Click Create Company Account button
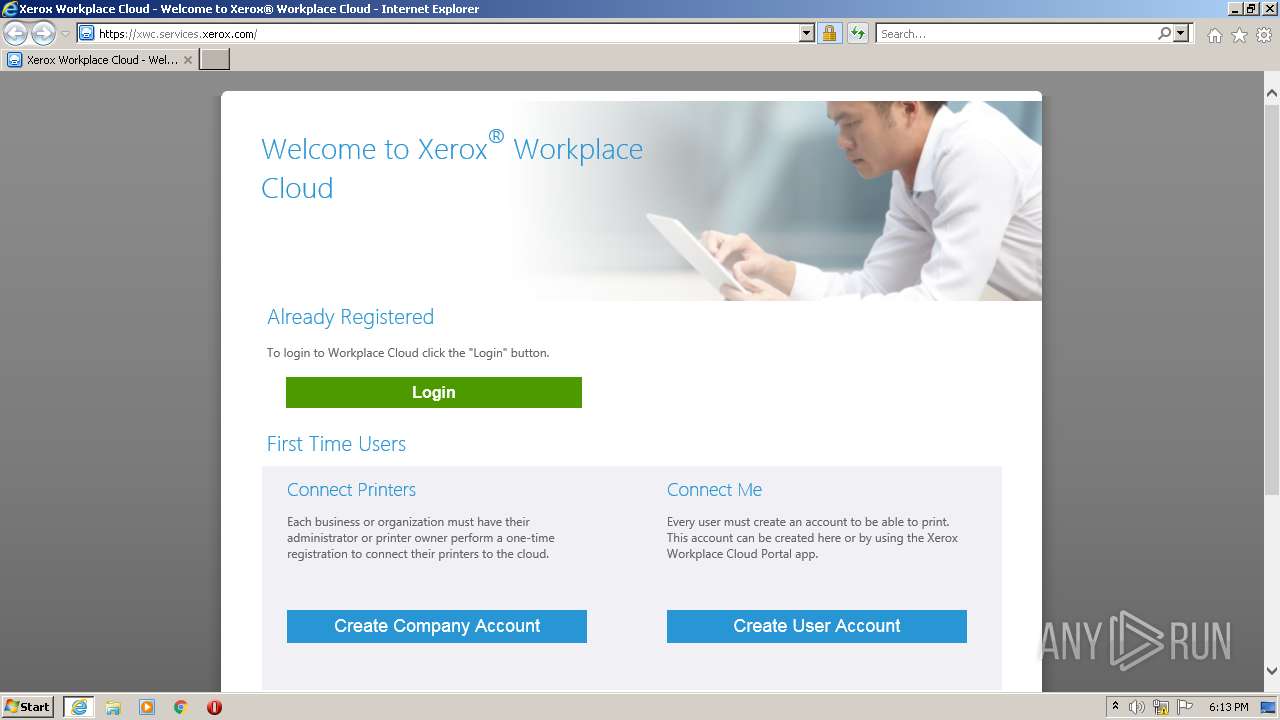Screen dimensions: 1280x720 click(437, 626)
